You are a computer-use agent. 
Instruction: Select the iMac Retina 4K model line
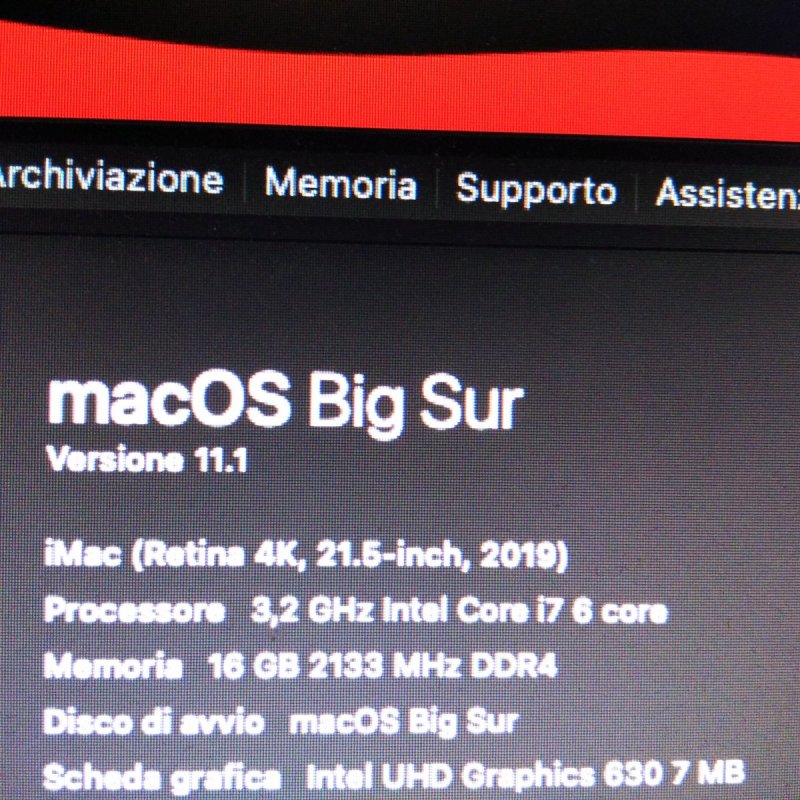tap(306, 556)
